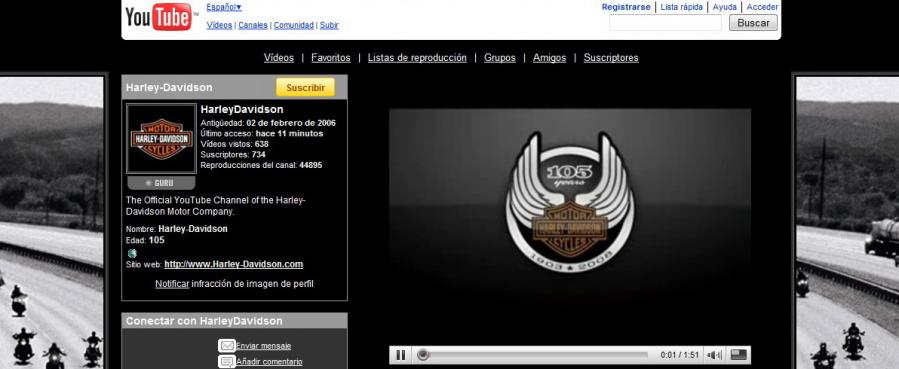Click the envelope icon beside Enviar mensaje
Viewport: 899px width, 369px height.
(x=227, y=346)
